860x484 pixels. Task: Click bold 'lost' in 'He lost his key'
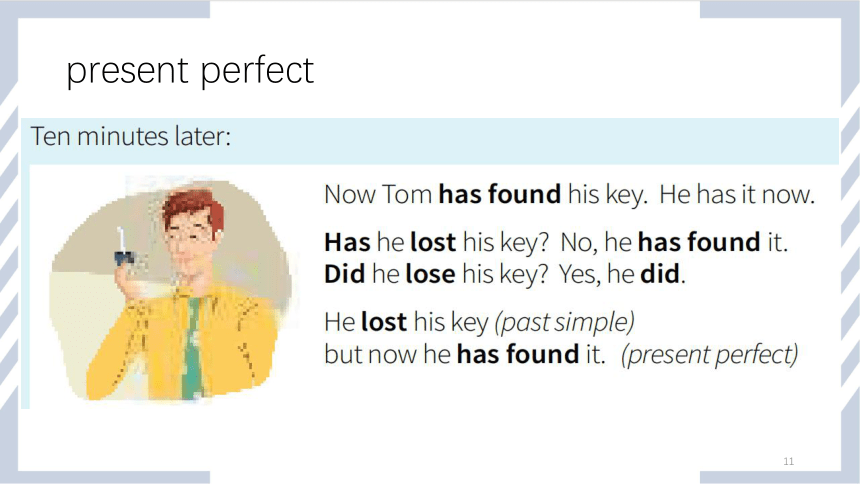[x=384, y=322]
